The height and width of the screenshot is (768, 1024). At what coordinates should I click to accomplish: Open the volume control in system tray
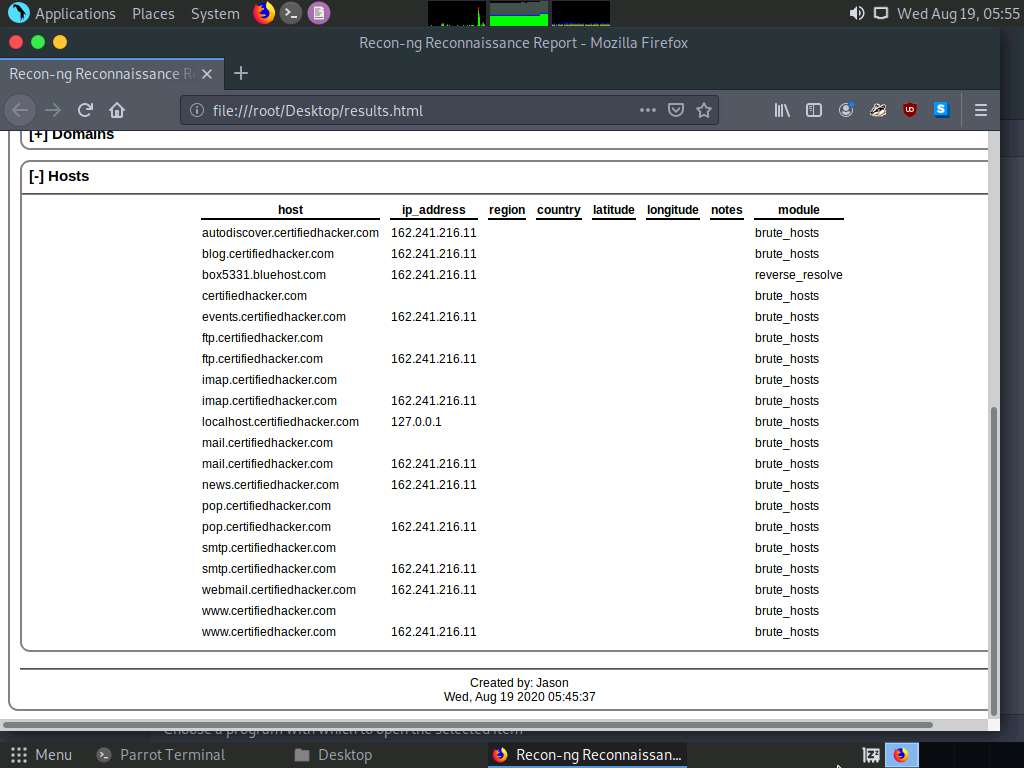pos(856,13)
